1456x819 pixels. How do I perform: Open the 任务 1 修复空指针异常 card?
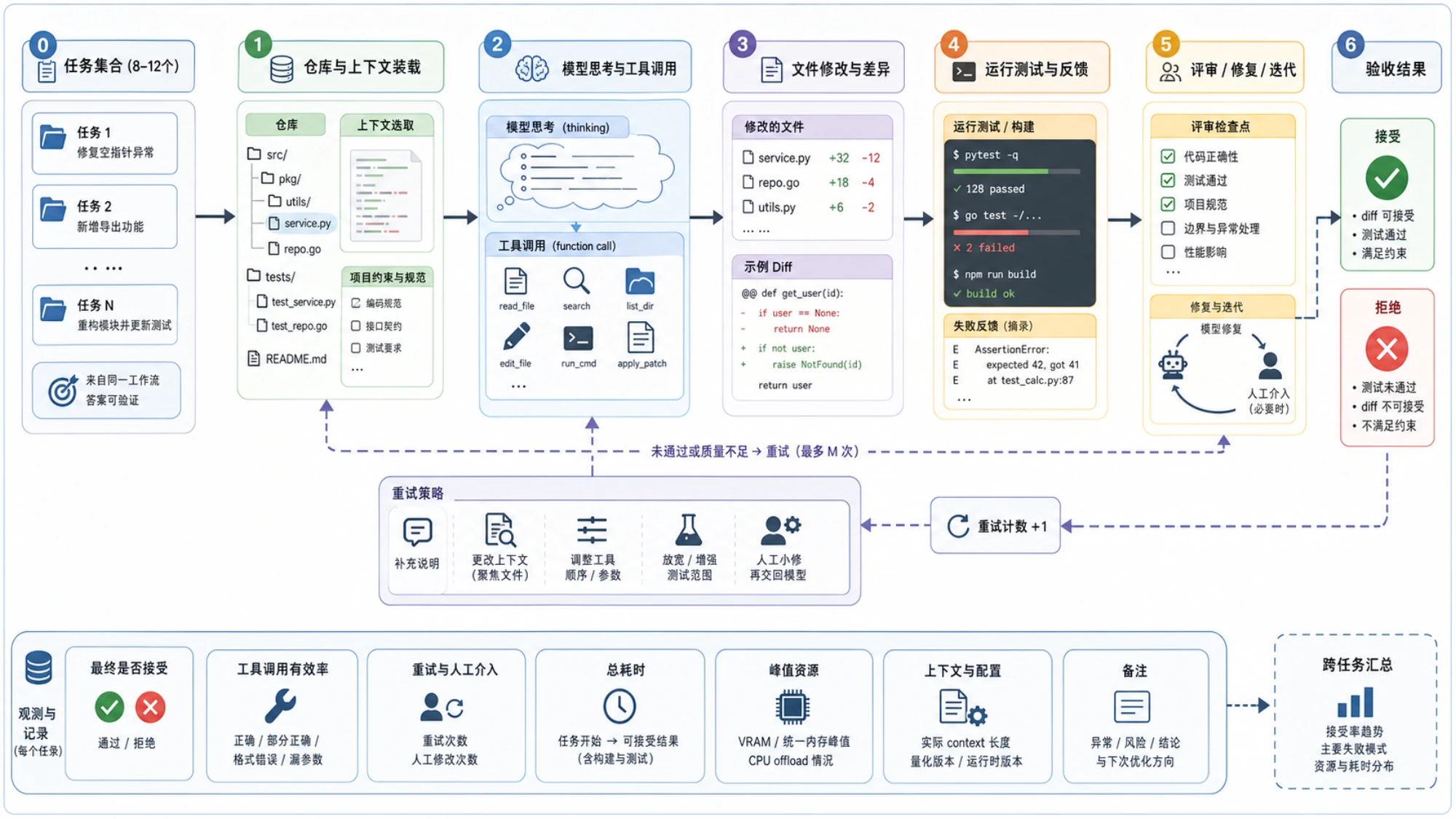tap(105, 143)
